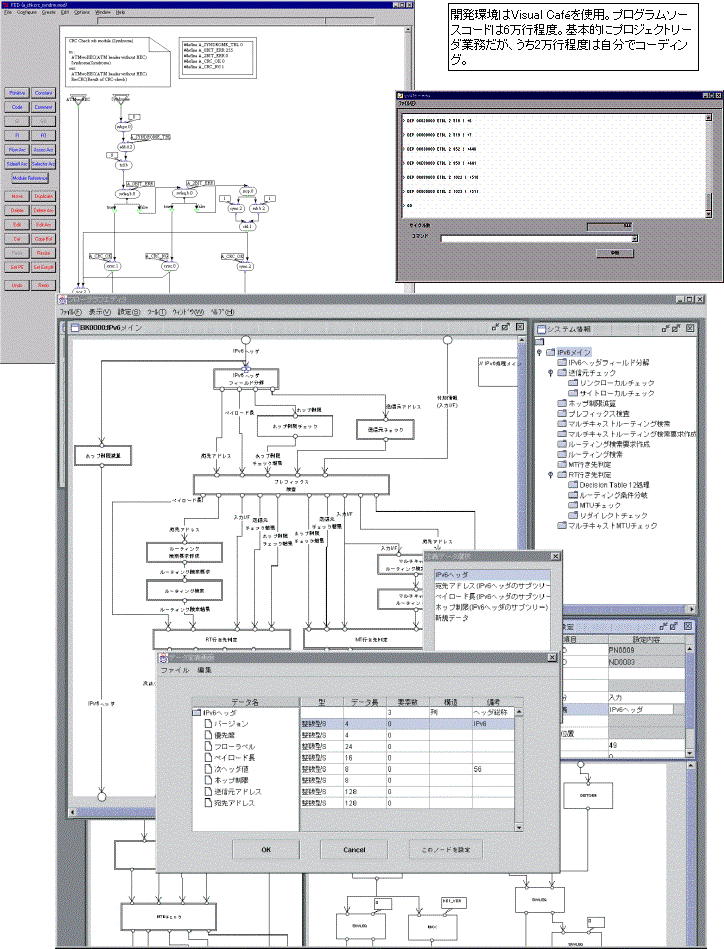Click the システム情報 panel title icon
Screen dimensions: 724x949
pyautogui.click(x=541, y=329)
